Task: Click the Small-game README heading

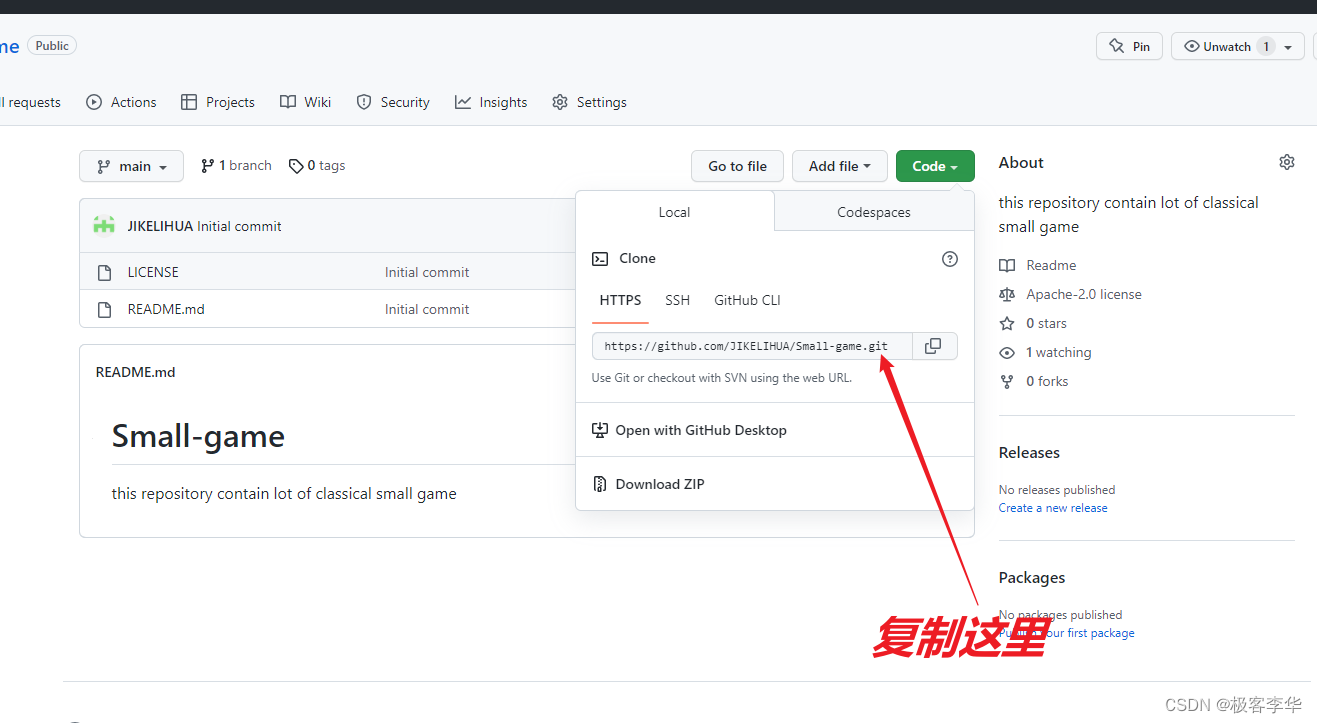Action: pos(198,436)
